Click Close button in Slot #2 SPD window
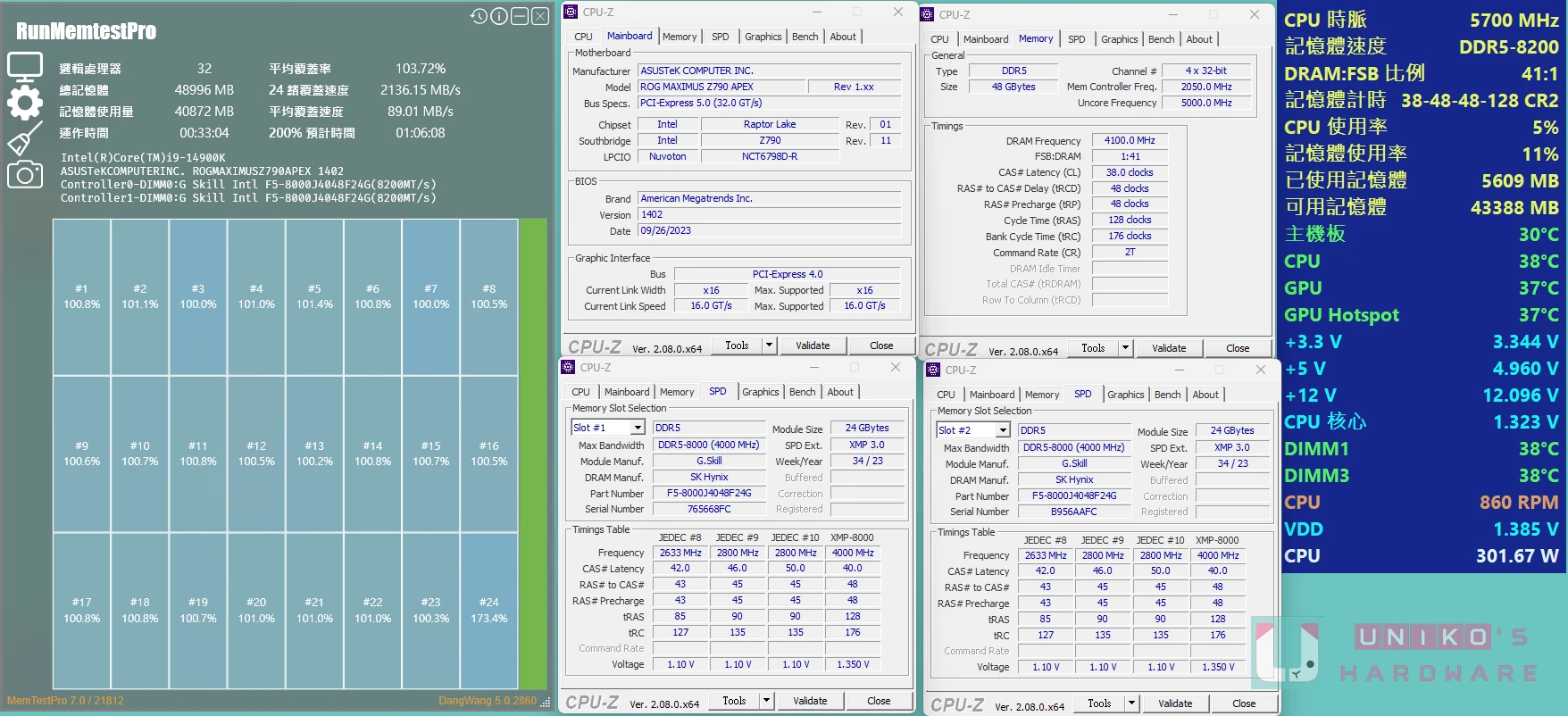This screenshot has width=1568, height=716. (1244, 704)
